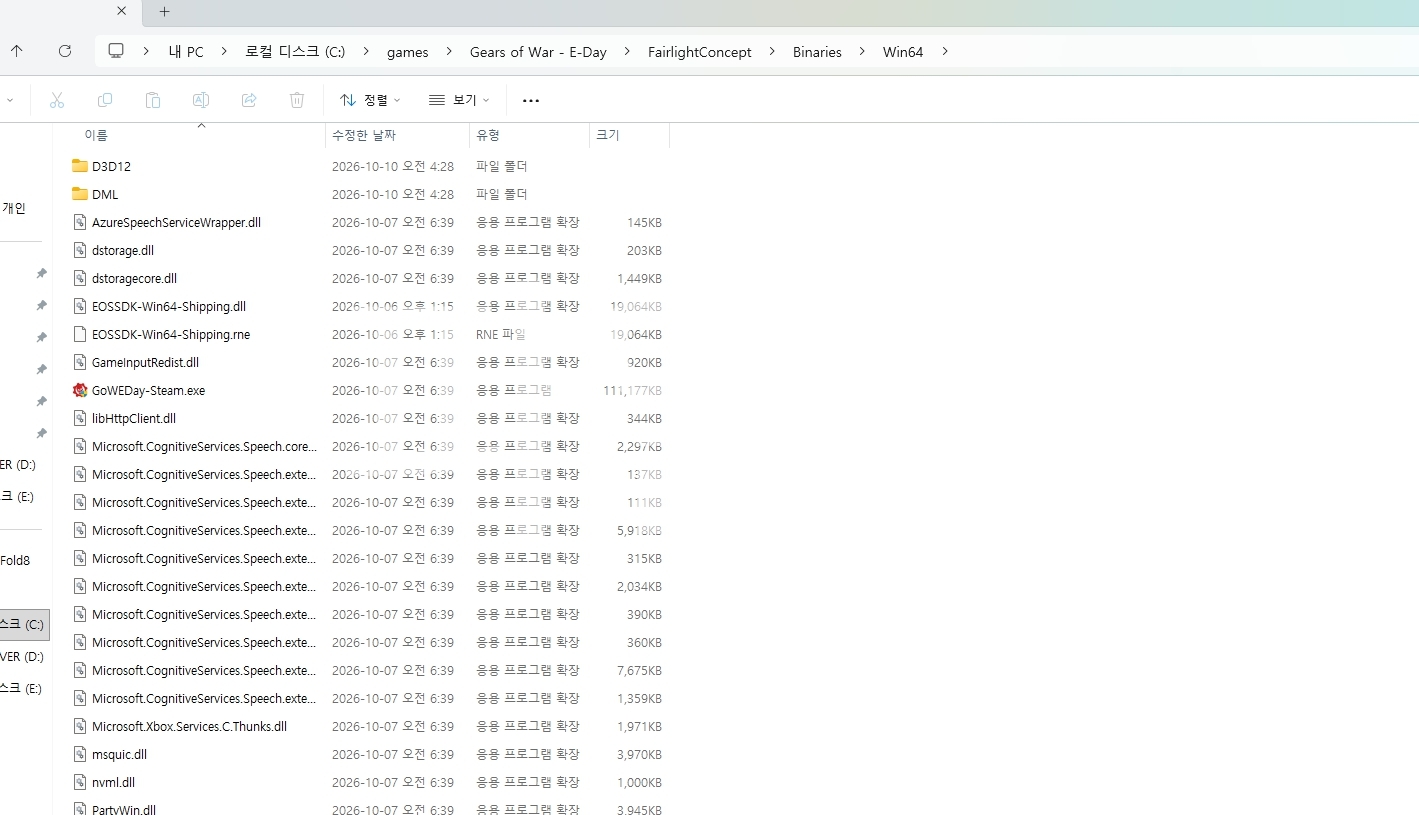1419x815 pixels.
Task: Expand chevron after Binaries in address bar
Action: tap(862, 52)
